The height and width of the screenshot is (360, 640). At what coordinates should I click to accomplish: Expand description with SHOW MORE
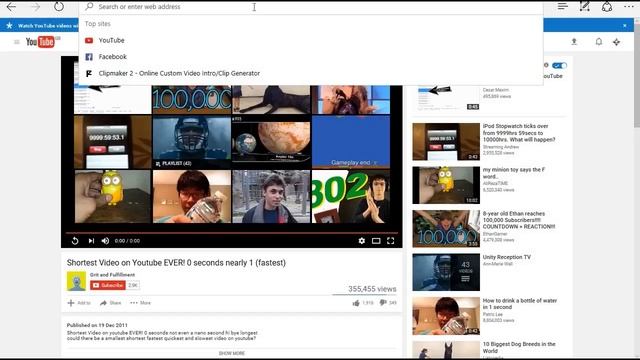pyautogui.click(x=231, y=353)
